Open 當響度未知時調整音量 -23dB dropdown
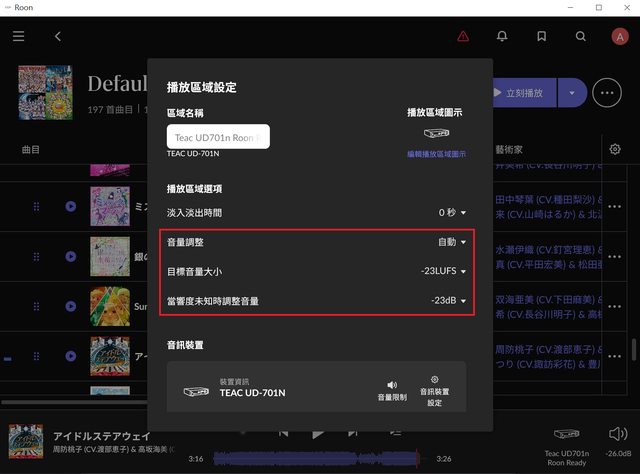The height and width of the screenshot is (474, 640). point(449,300)
